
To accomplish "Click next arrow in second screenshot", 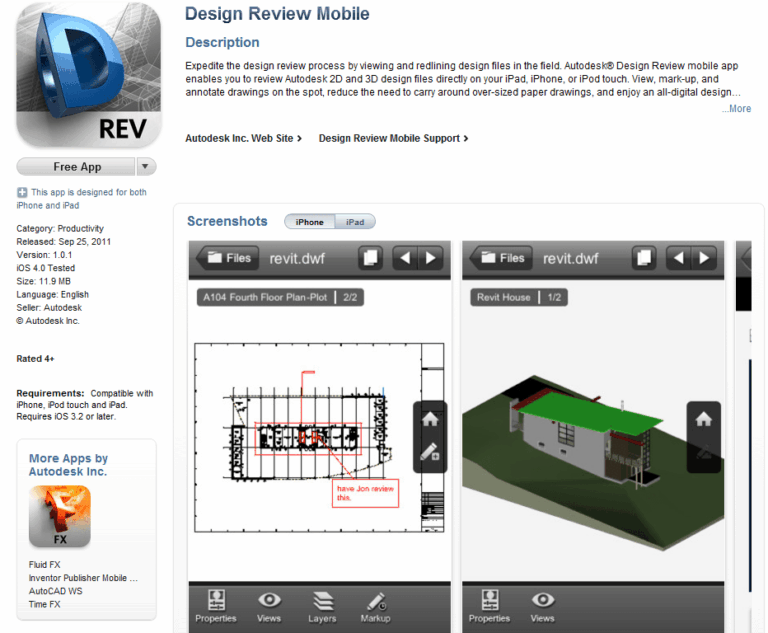I will coord(704,258).
